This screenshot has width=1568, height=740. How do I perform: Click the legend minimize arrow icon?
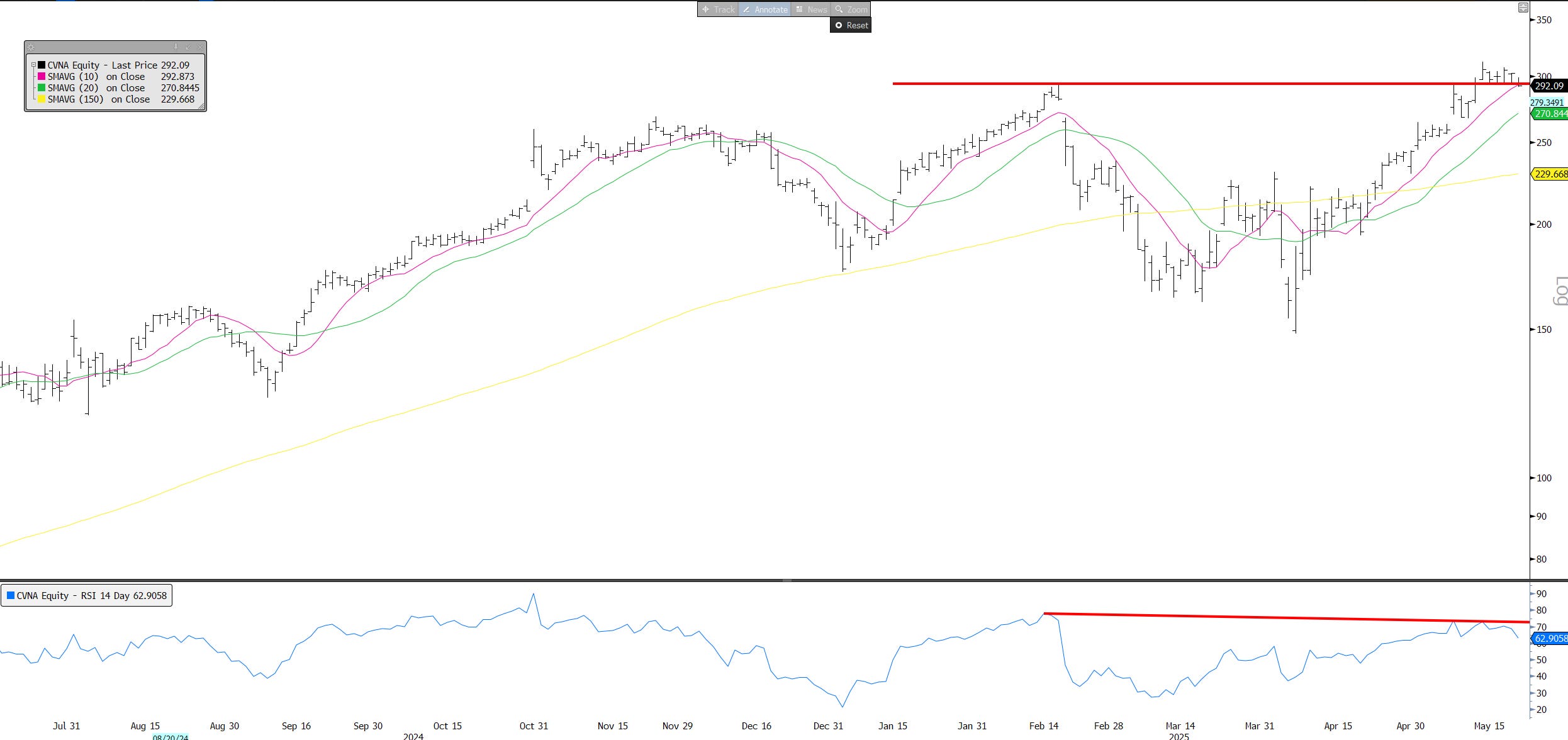[x=188, y=47]
